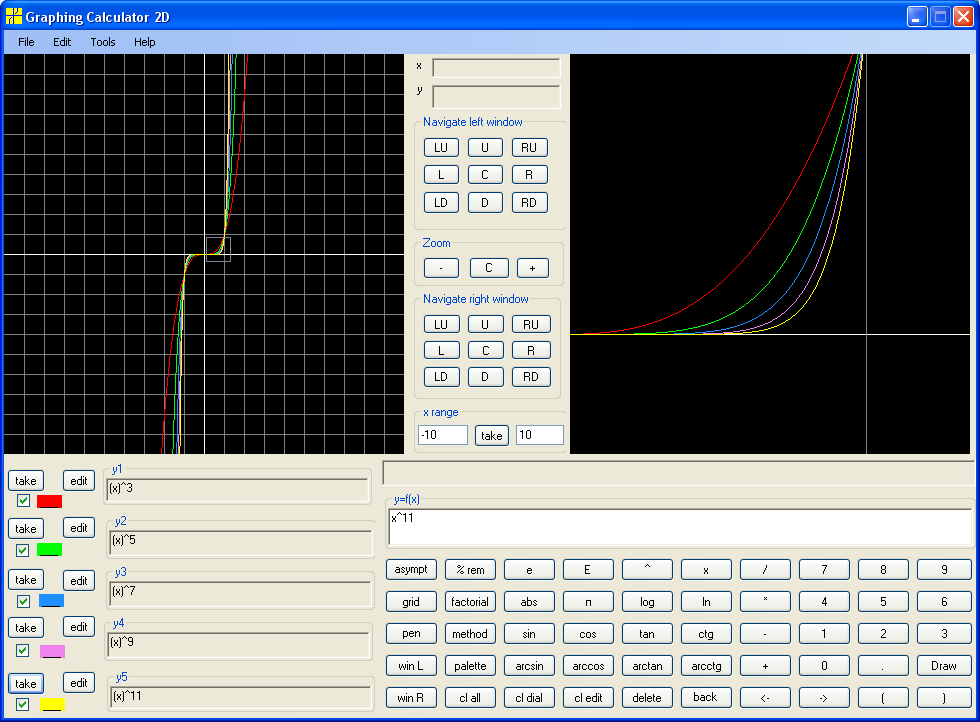Click the back button

(706, 698)
